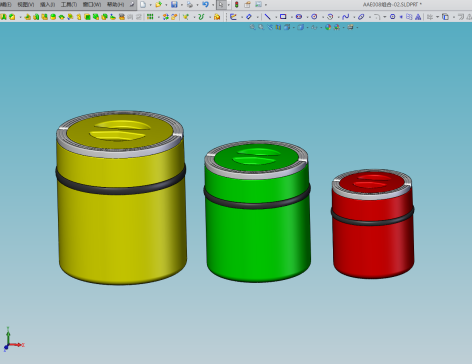The width and height of the screenshot is (472, 364).
Task: Open the 视图(V) menu
Action: click(x=26, y=5)
